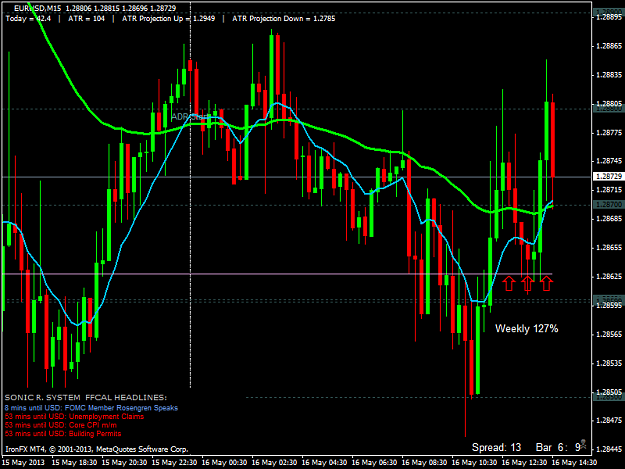The width and height of the screenshot is (625, 469).
Task: Click the '15 May 2013' time axis label
Action: click(x=23, y=462)
